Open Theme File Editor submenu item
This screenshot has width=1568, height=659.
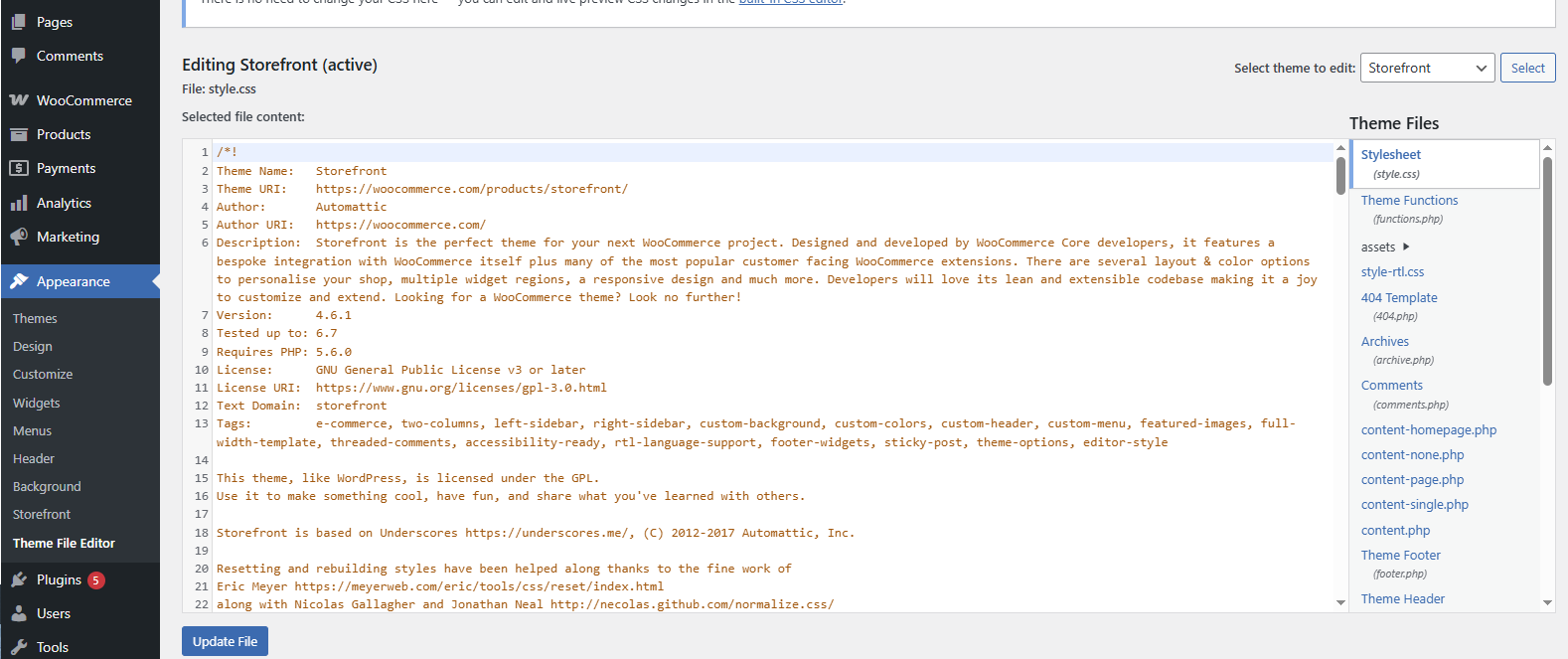[64, 543]
